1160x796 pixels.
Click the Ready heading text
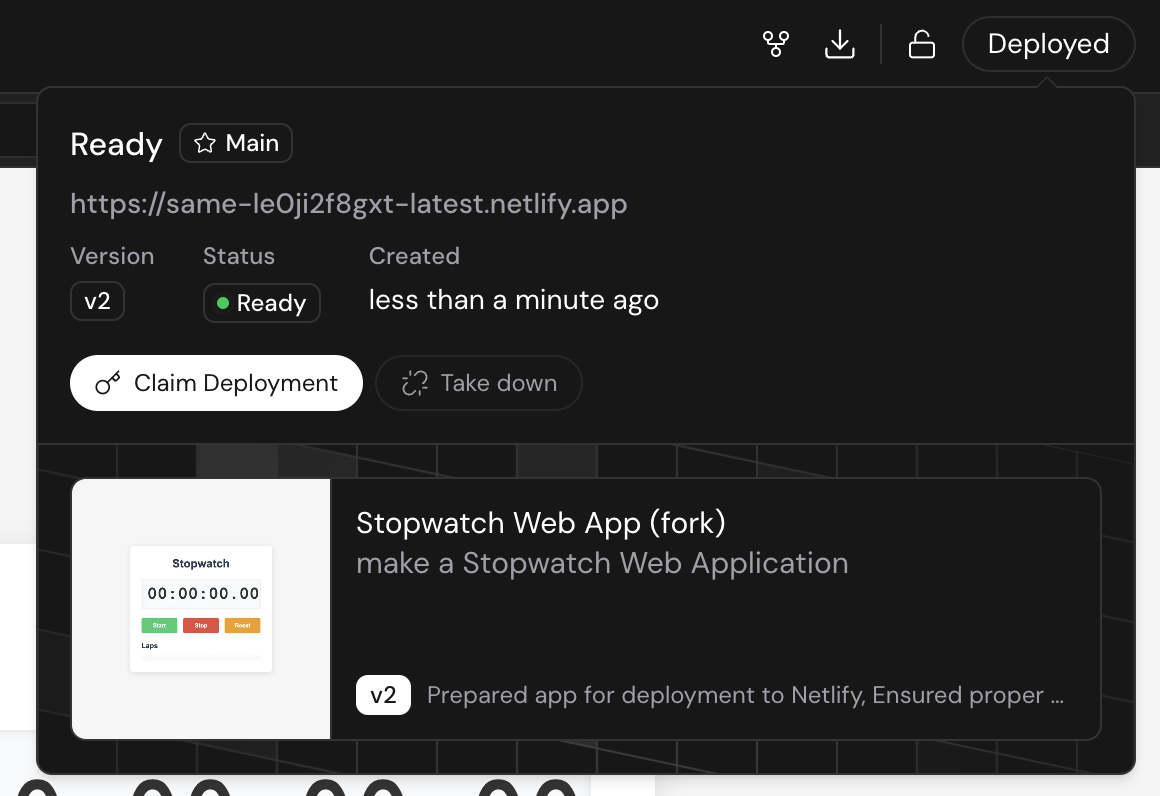click(x=116, y=144)
